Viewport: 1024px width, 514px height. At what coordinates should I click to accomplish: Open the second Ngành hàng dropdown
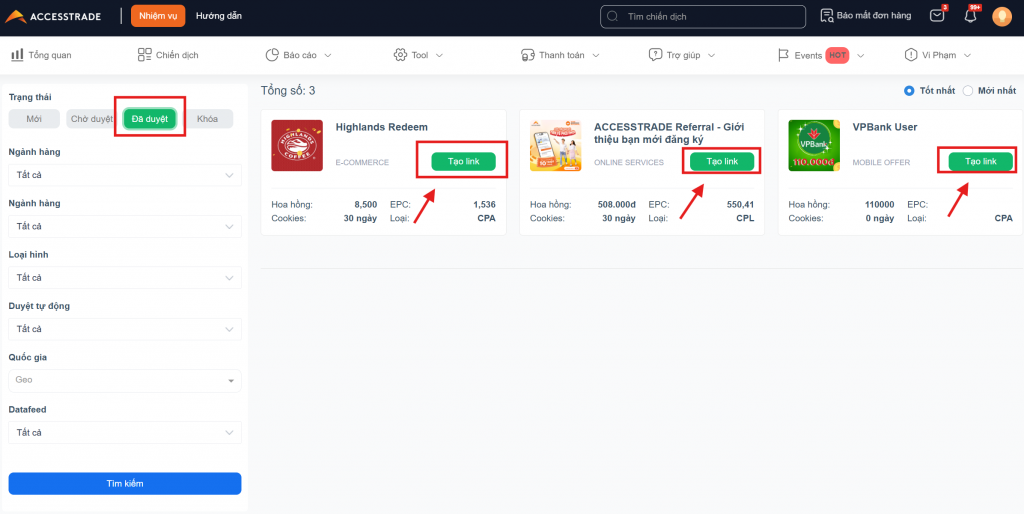(x=125, y=226)
